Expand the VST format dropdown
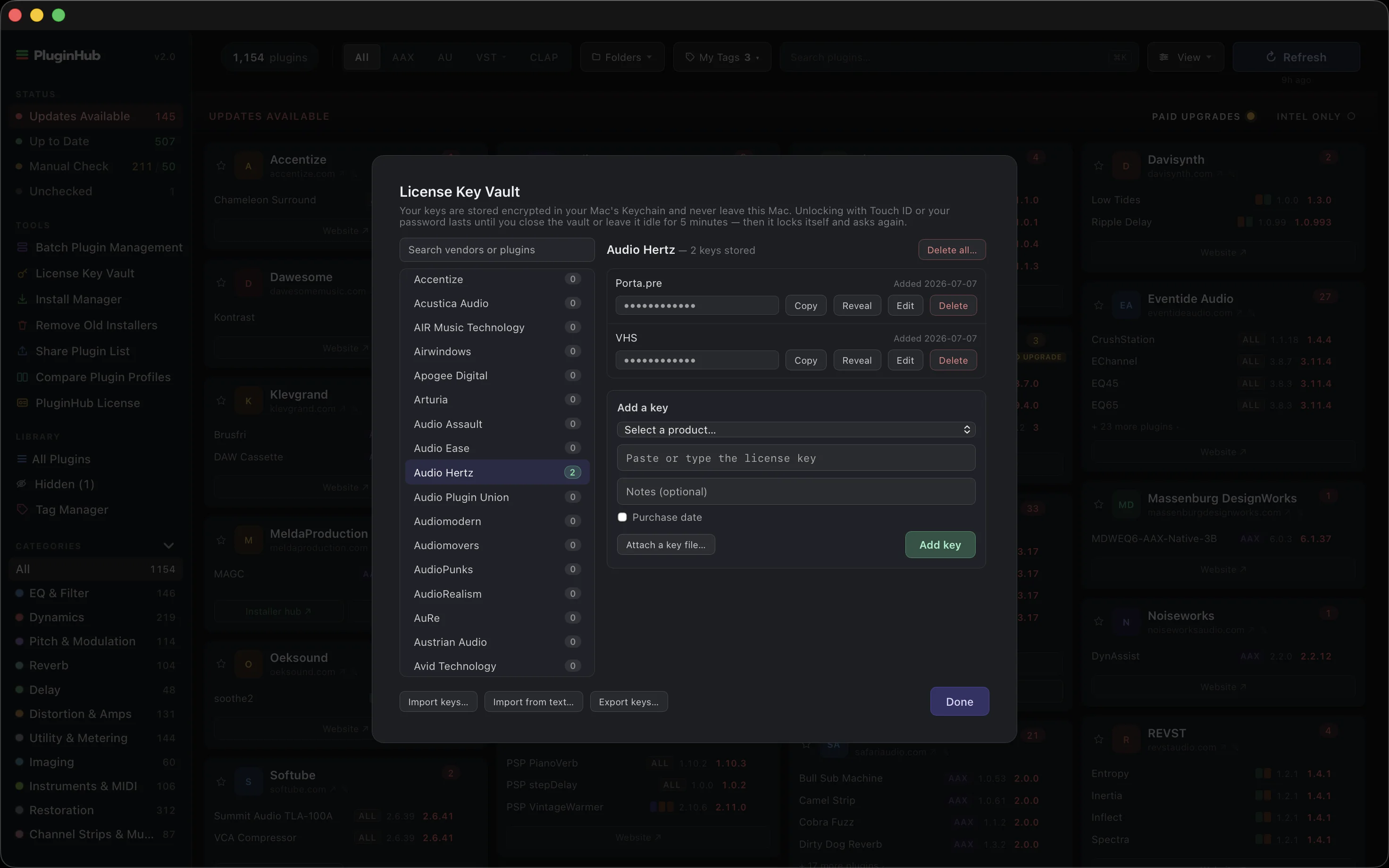The width and height of the screenshot is (1389, 868). tap(491, 57)
